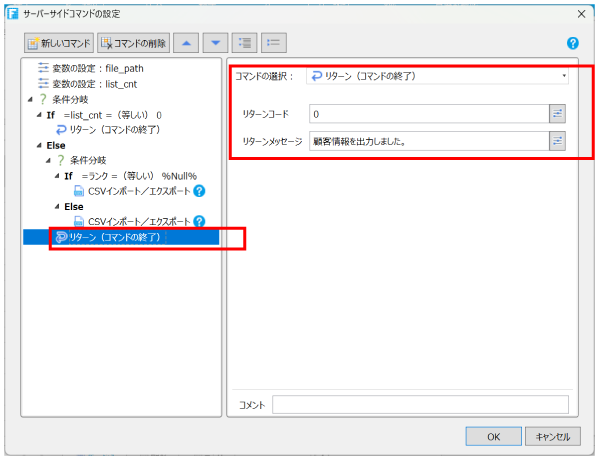The width and height of the screenshot is (600, 459).
Task: Click the コメント input field
Action: pos(421,405)
